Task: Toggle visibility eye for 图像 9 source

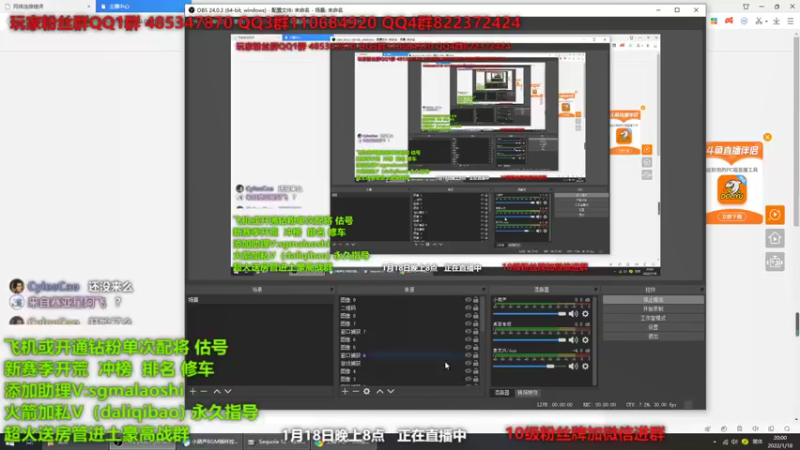Action: click(x=468, y=300)
